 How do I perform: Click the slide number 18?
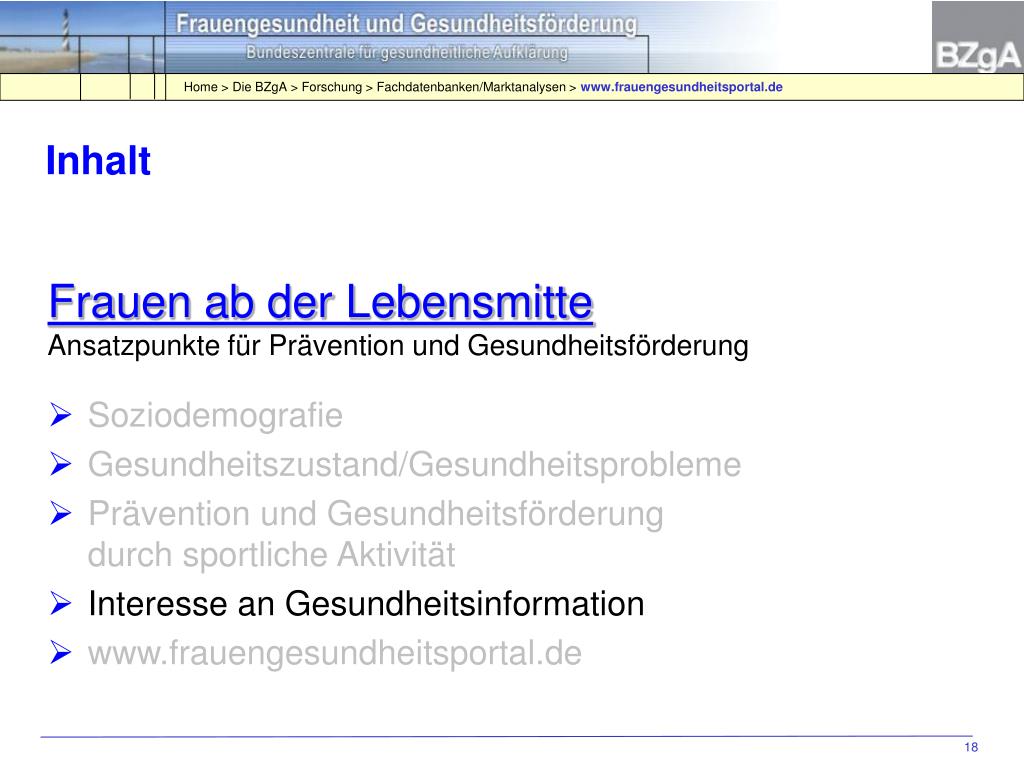[x=971, y=747]
